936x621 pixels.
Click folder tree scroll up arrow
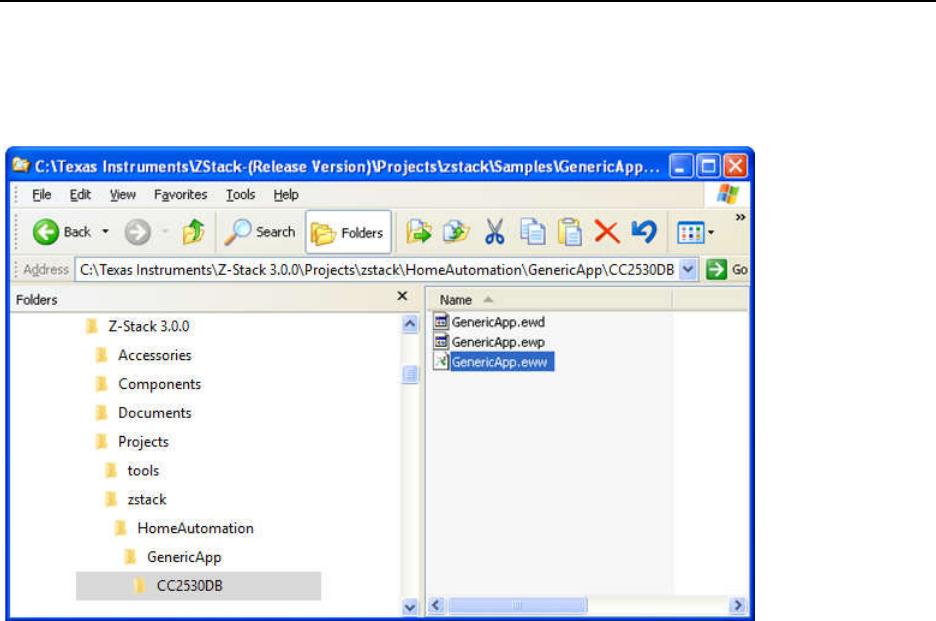click(x=410, y=324)
